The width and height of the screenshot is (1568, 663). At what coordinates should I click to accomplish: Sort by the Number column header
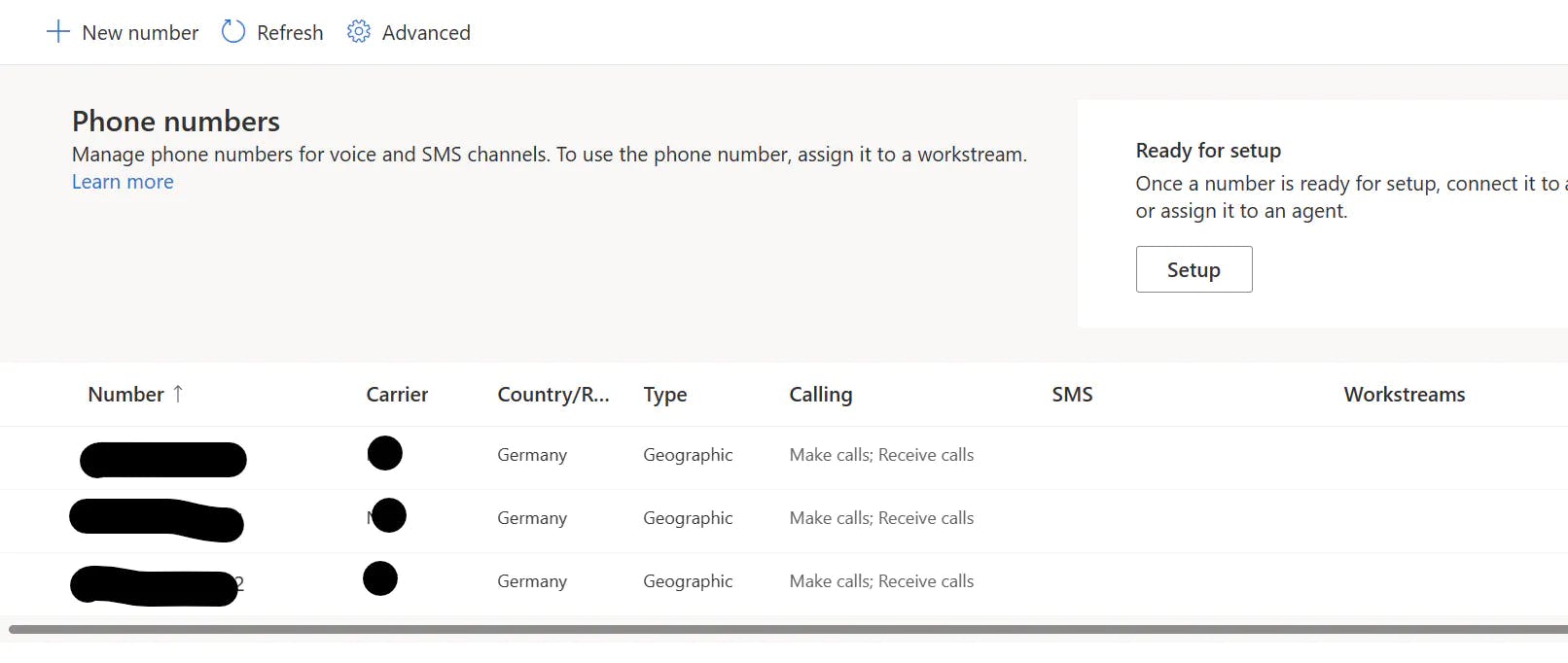[x=126, y=394]
